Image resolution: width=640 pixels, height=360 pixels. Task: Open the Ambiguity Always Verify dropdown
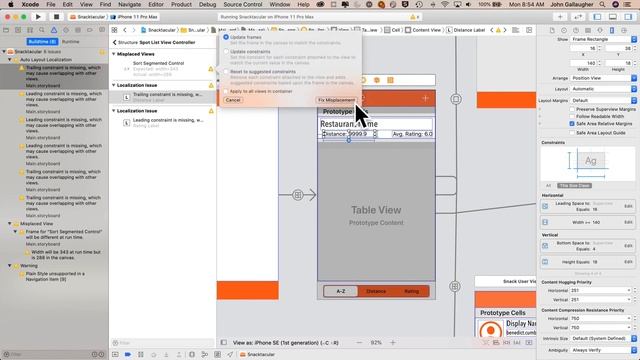point(604,350)
